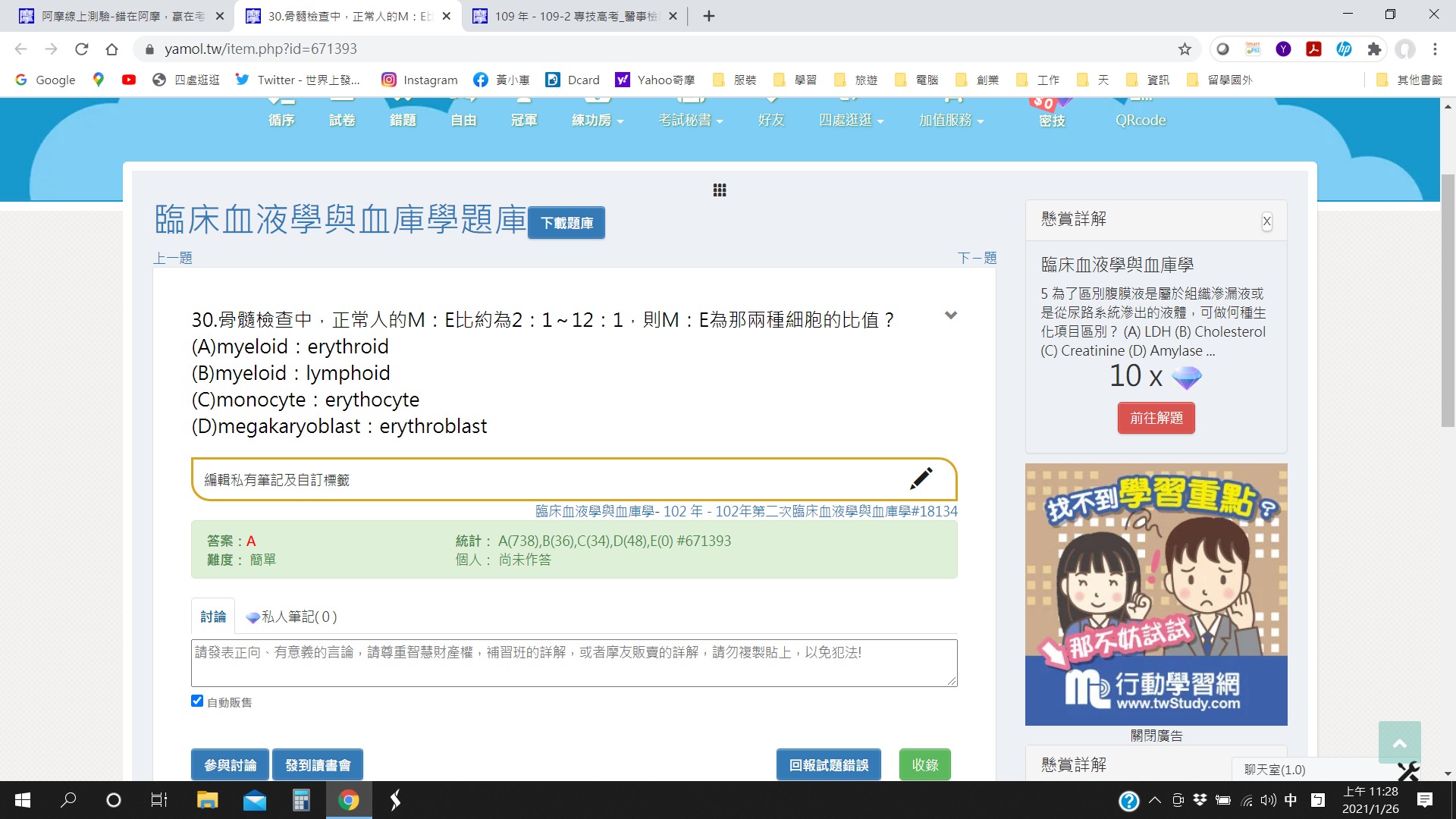Screen dimensions: 1456x819
Task: Click the tools wrench icon near chat room
Action: point(1407,770)
